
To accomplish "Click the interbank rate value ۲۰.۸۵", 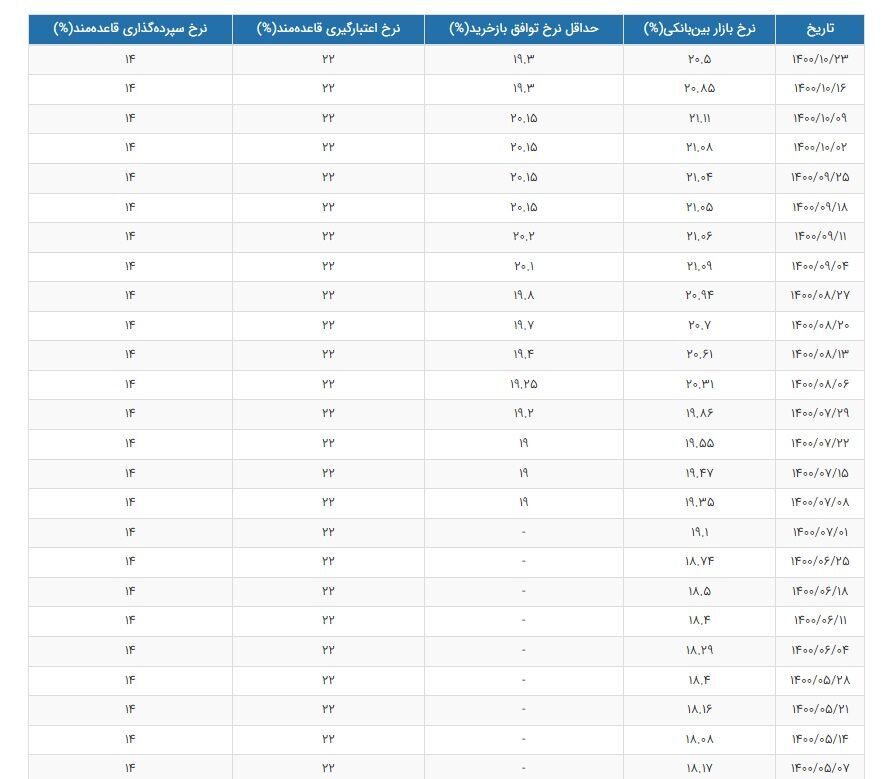I will point(699,88).
